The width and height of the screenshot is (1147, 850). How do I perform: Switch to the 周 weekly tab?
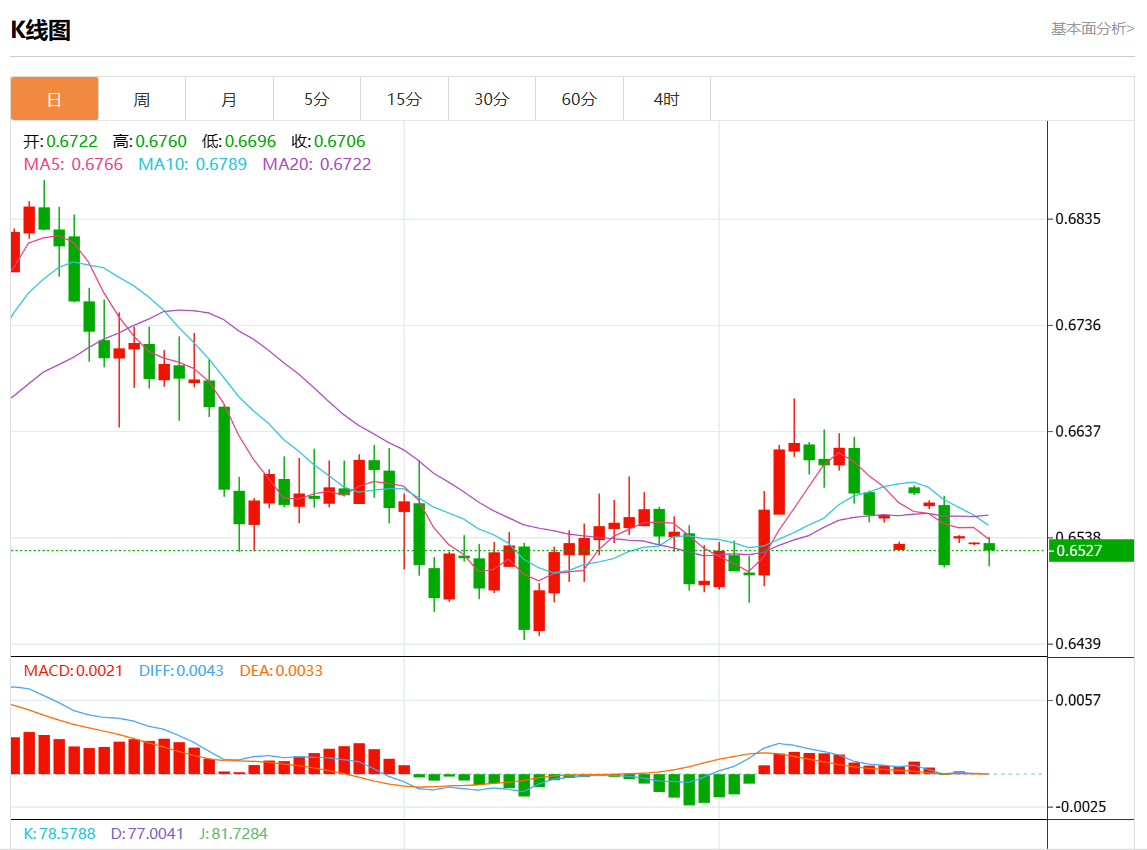coord(142,99)
